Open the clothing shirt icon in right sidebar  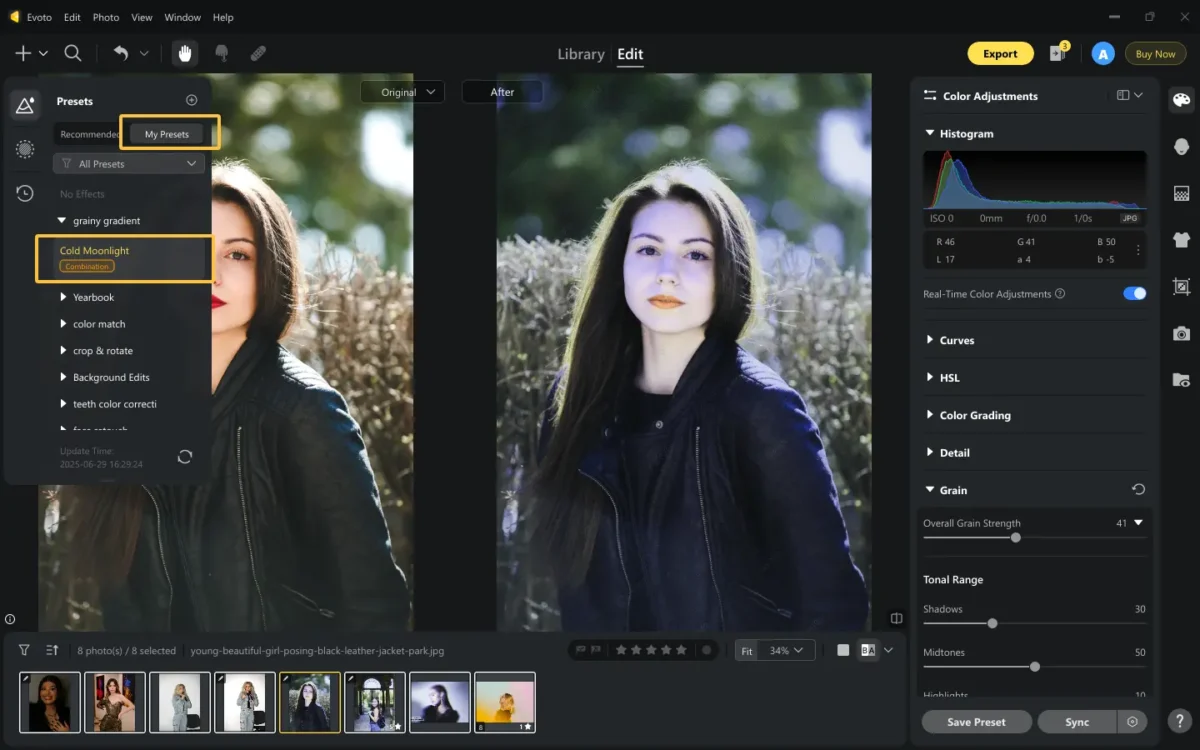pos(1181,240)
